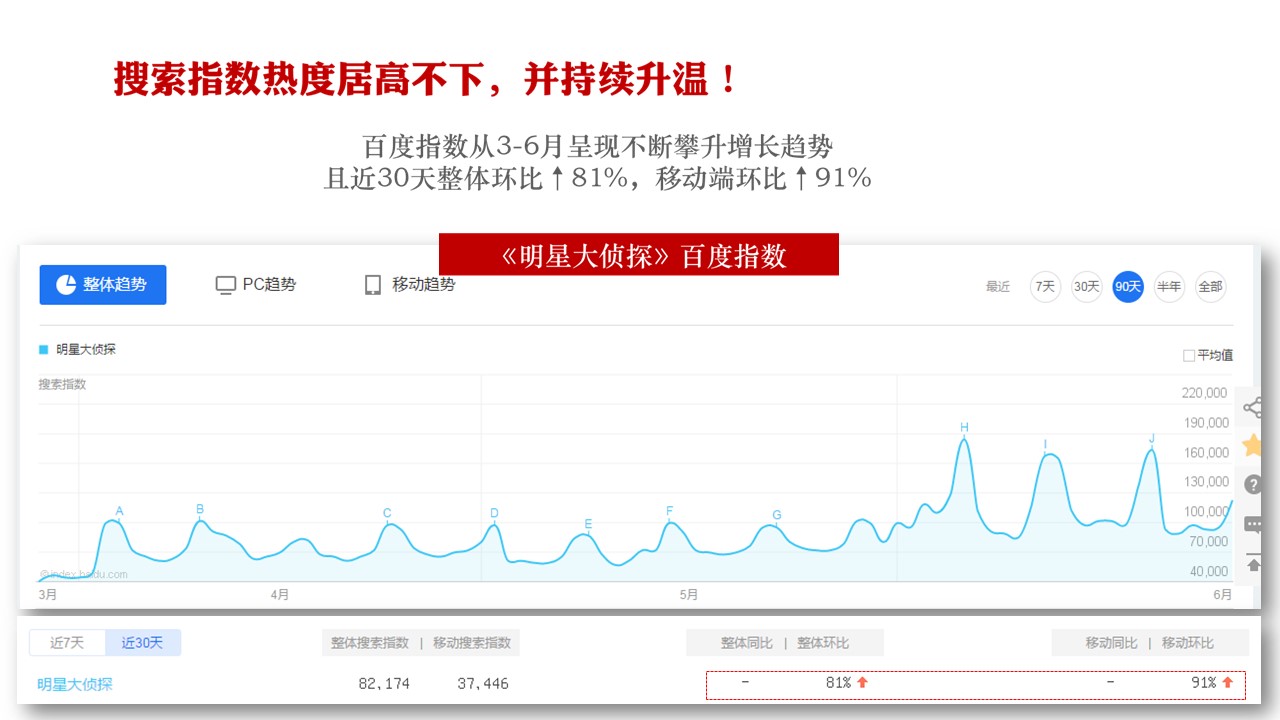Click the 最近 label before range buttons
The width and height of the screenshot is (1280, 720).
click(x=998, y=287)
